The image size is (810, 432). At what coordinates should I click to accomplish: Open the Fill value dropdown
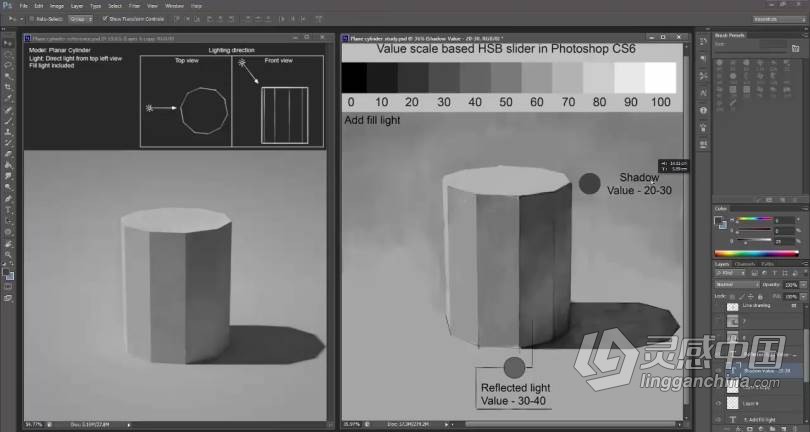[803, 297]
